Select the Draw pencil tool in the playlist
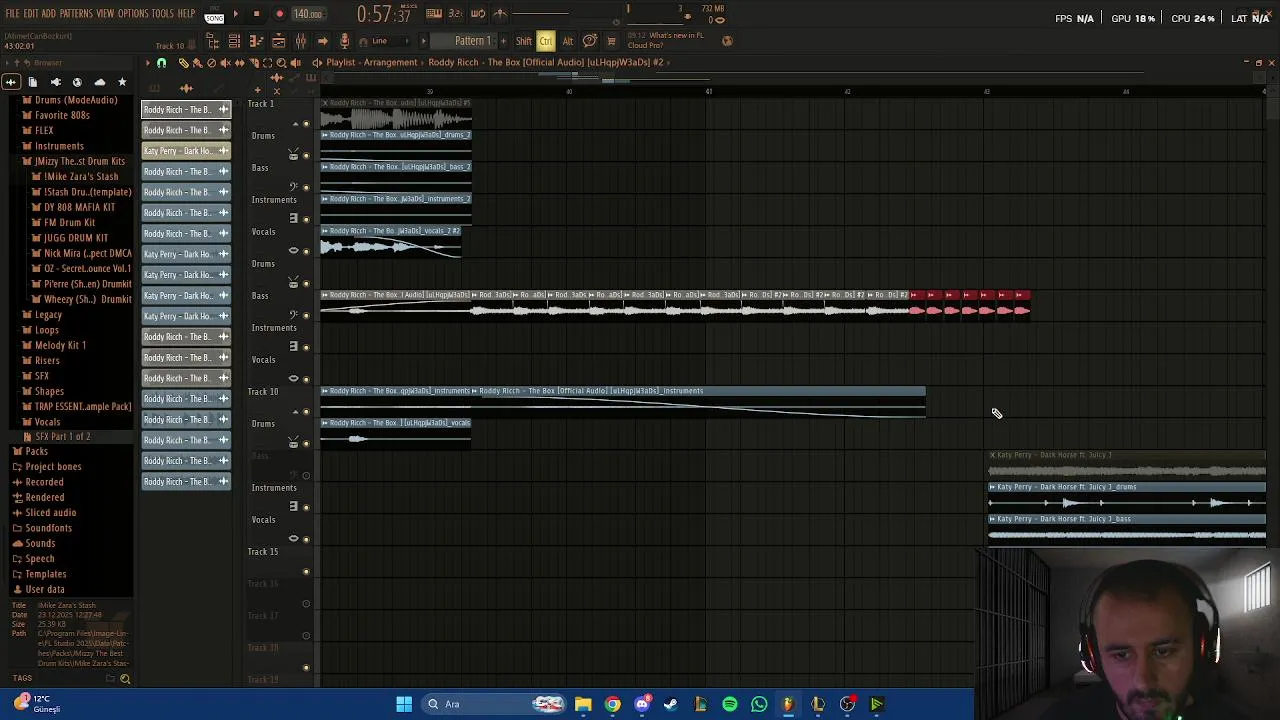 (183, 63)
